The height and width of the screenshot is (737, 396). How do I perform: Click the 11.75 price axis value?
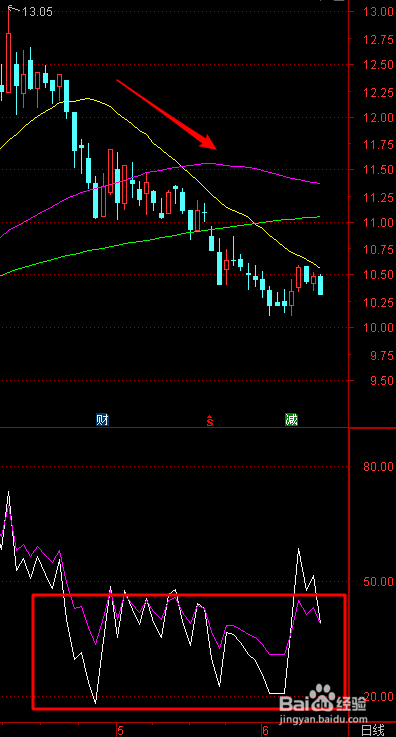[378, 145]
